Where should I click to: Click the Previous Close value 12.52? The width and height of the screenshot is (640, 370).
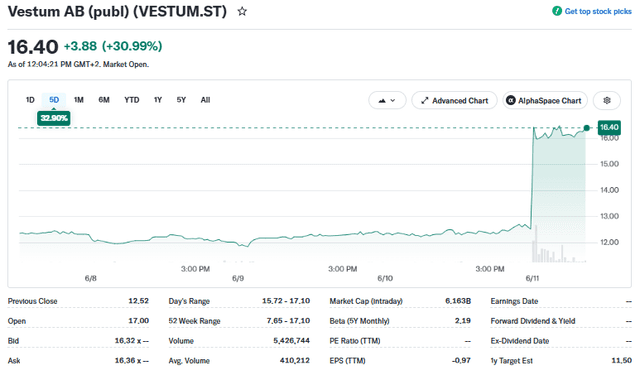click(x=138, y=301)
